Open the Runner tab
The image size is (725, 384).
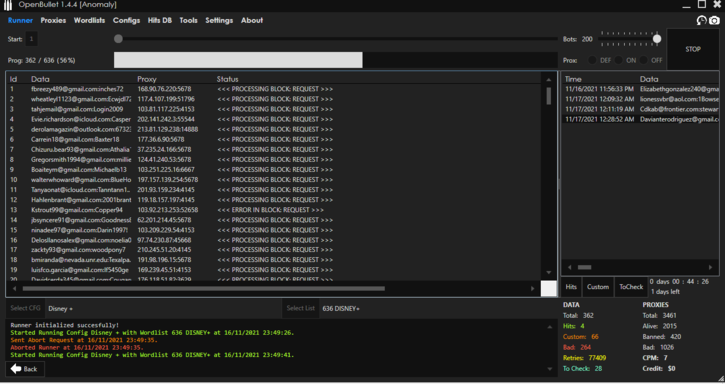[20, 20]
